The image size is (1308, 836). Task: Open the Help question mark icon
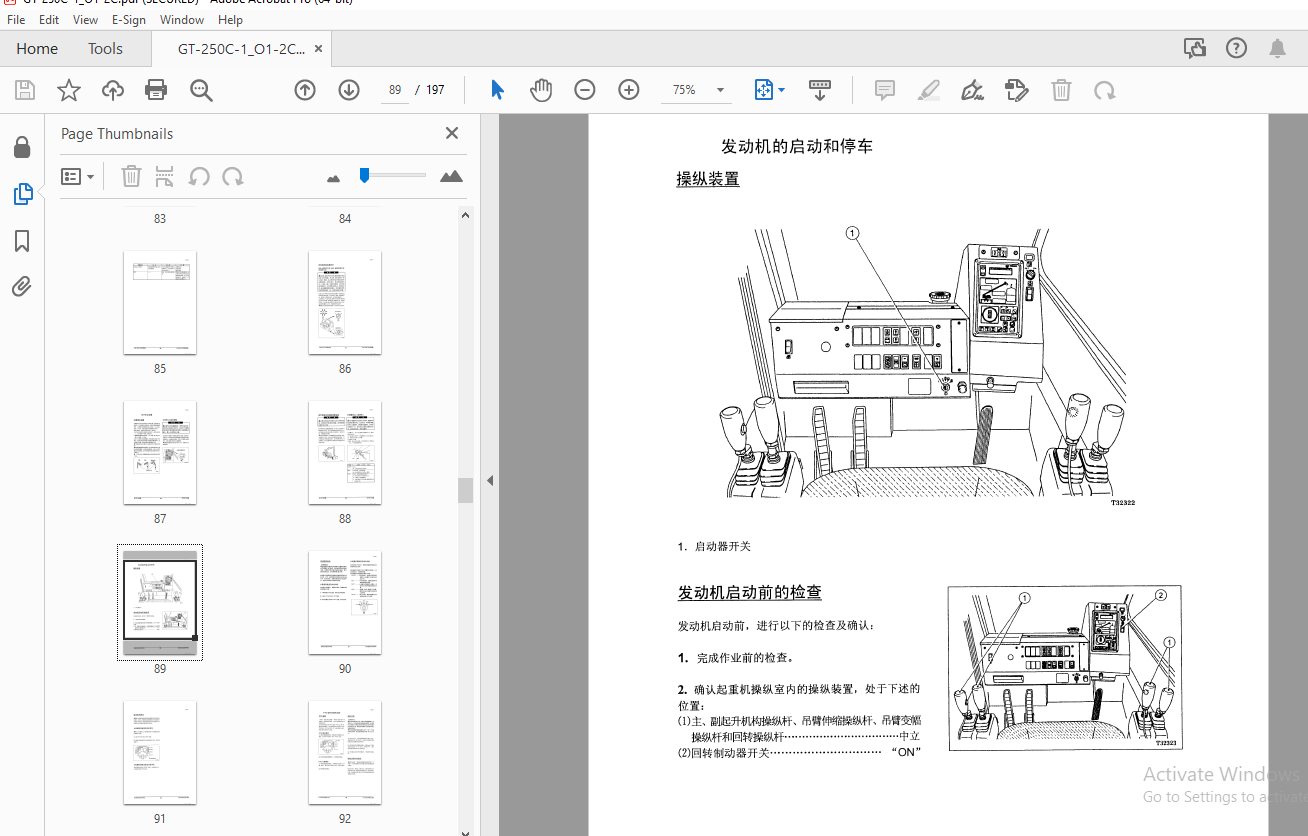[x=1236, y=48]
